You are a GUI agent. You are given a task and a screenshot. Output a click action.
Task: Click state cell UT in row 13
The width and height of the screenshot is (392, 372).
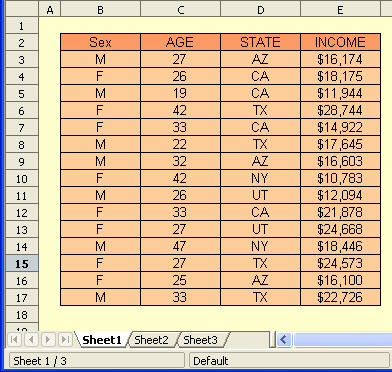click(260, 229)
